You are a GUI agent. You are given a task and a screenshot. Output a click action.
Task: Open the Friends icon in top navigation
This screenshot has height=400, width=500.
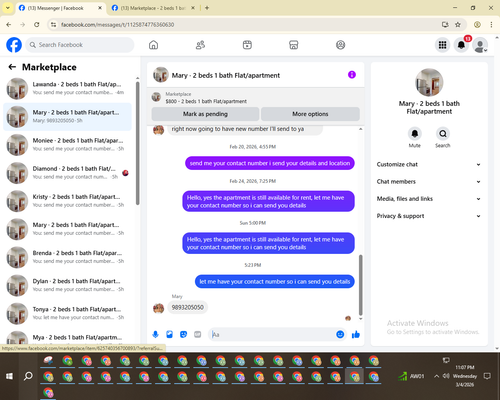[x=200, y=45]
